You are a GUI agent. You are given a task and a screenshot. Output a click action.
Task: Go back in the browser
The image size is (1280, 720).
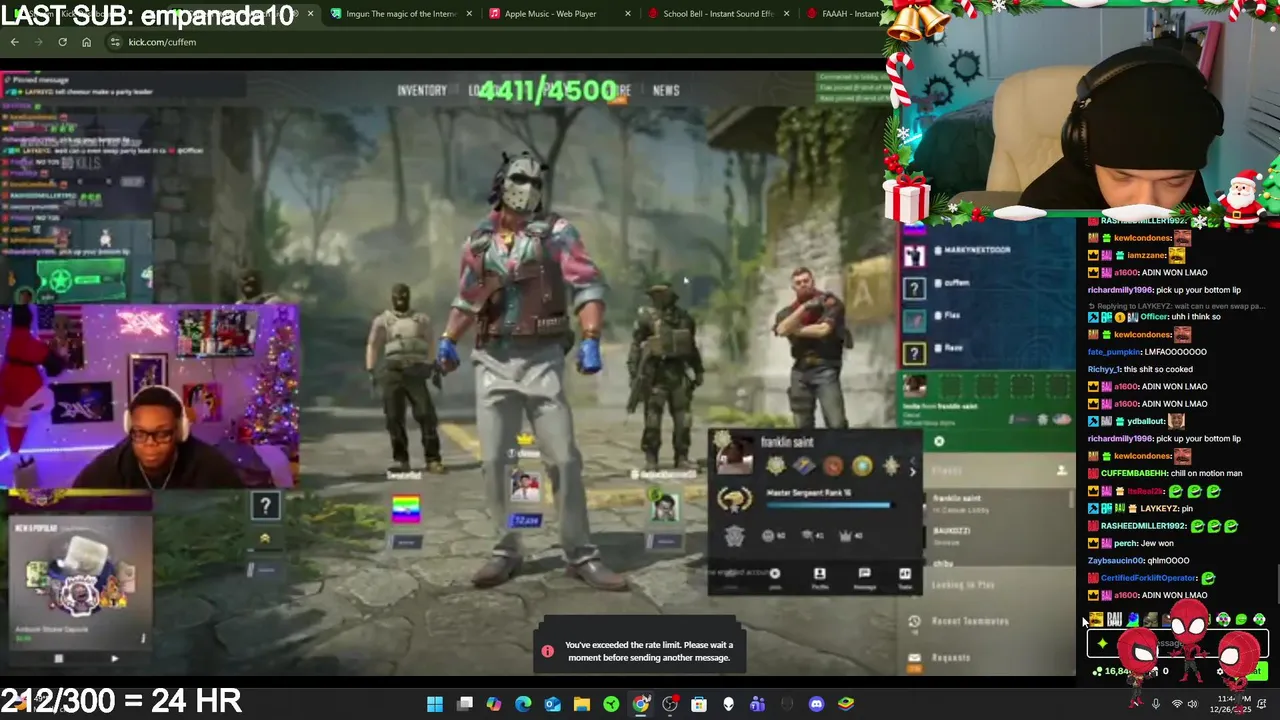click(x=14, y=42)
